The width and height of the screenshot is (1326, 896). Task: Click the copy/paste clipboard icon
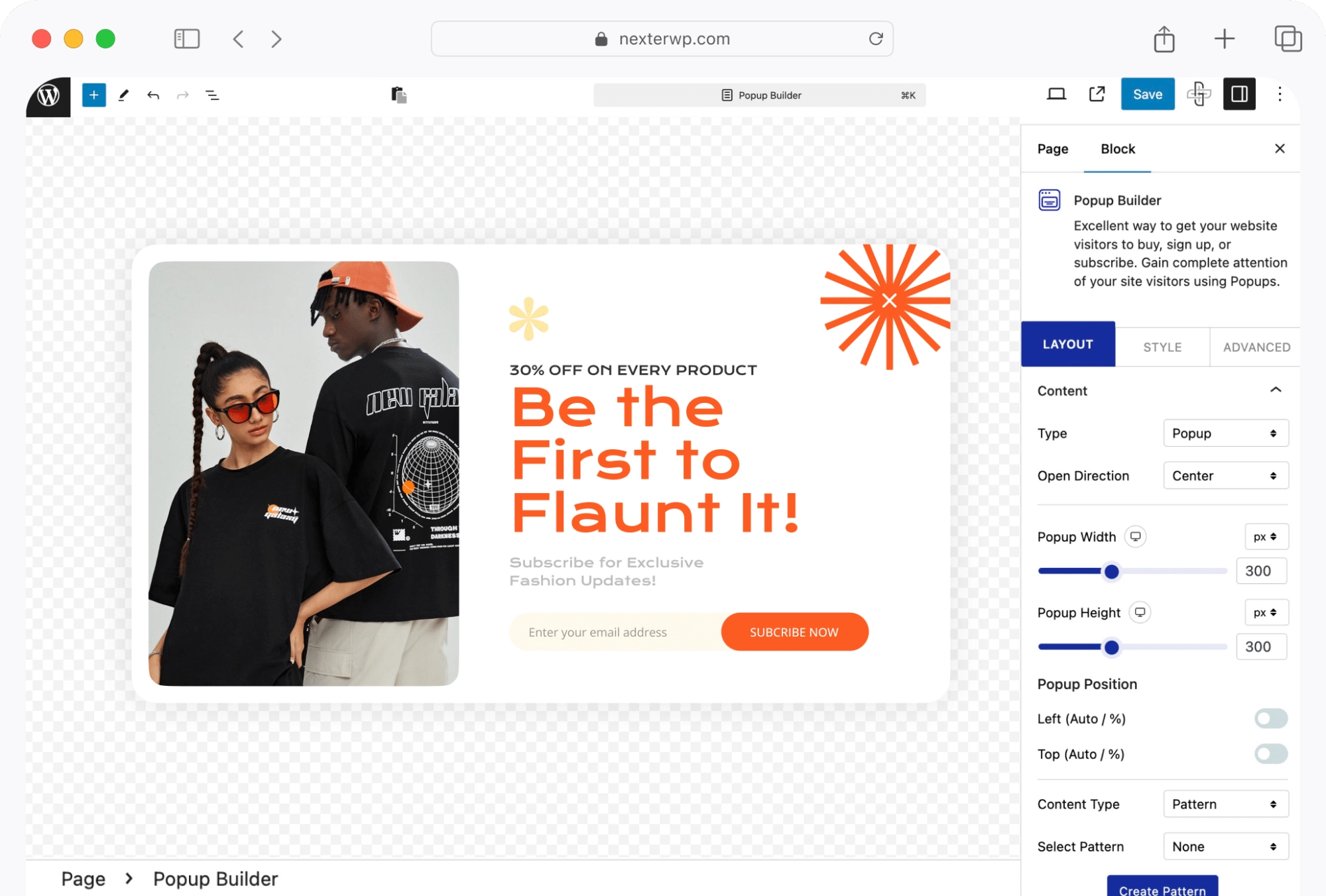pos(398,95)
